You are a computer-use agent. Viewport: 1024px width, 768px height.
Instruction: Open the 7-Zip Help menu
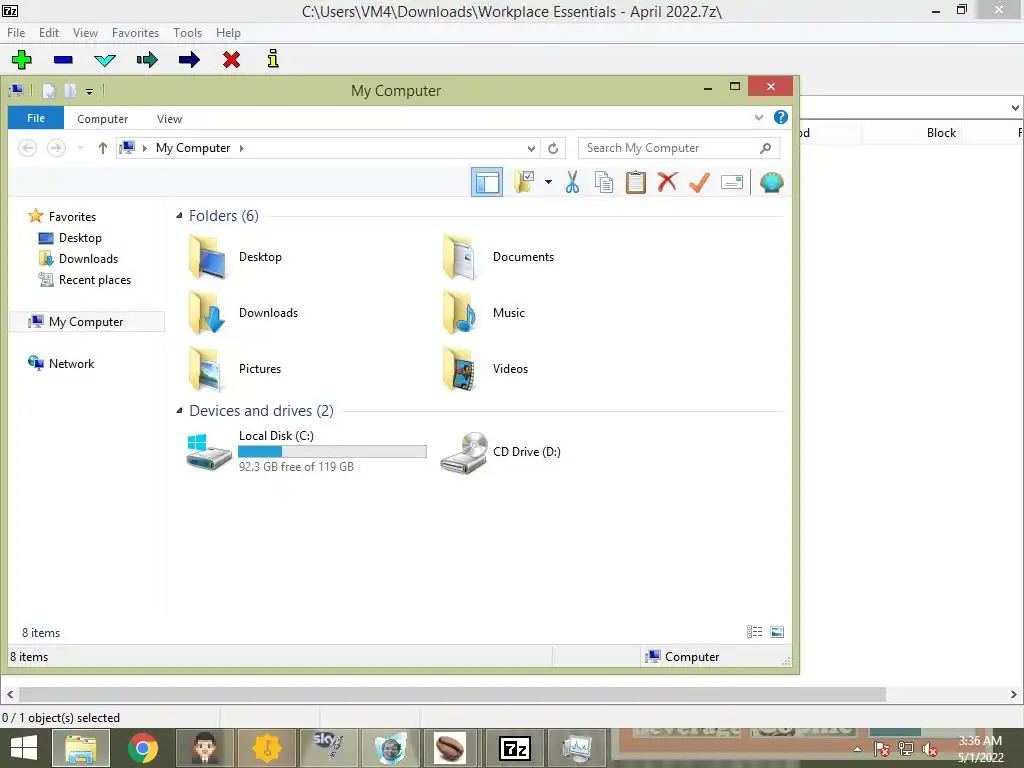tap(229, 33)
